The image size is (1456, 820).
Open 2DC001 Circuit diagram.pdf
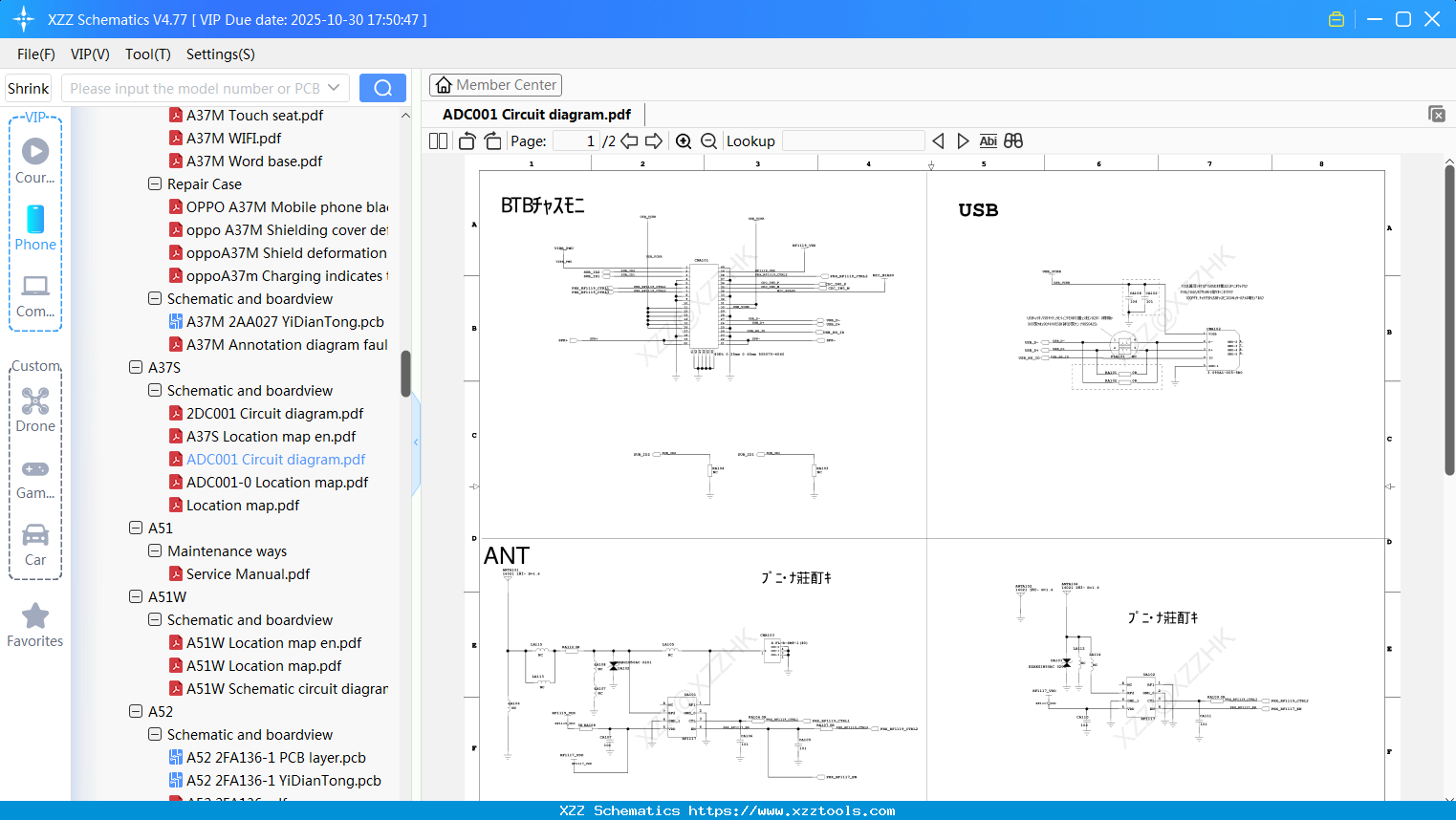pyautogui.click(x=274, y=413)
